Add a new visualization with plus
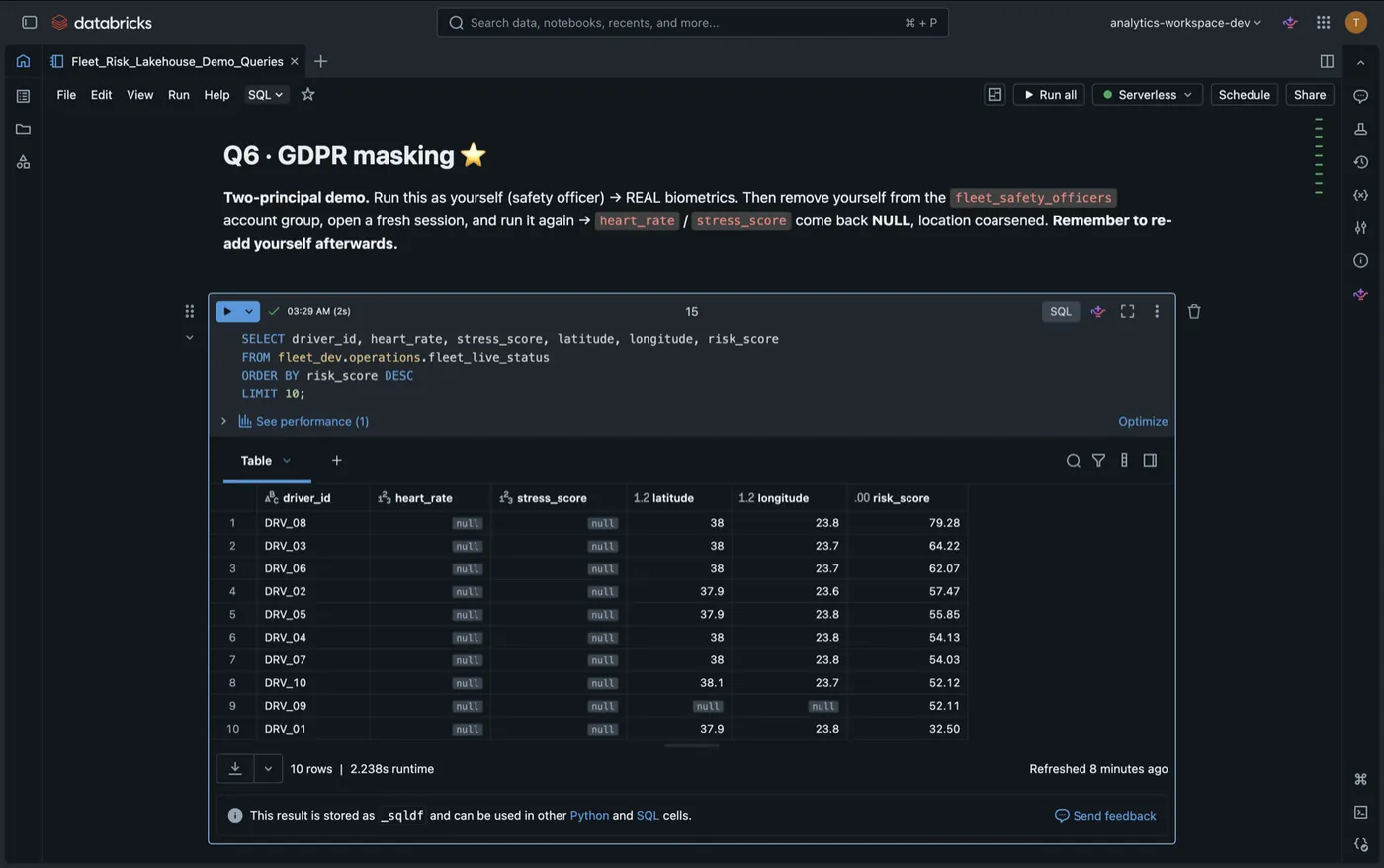The width and height of the screenshot is (1384, 868). (336, 460)
